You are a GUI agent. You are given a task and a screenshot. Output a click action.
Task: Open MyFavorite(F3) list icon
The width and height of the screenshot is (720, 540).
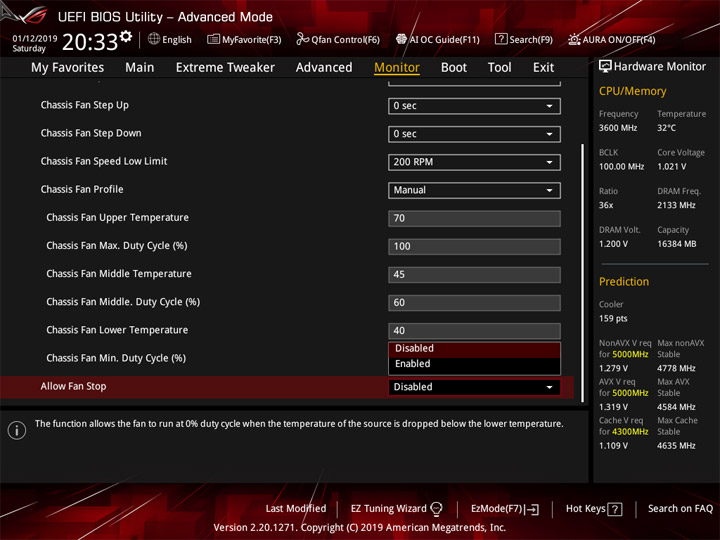[213, 39]
